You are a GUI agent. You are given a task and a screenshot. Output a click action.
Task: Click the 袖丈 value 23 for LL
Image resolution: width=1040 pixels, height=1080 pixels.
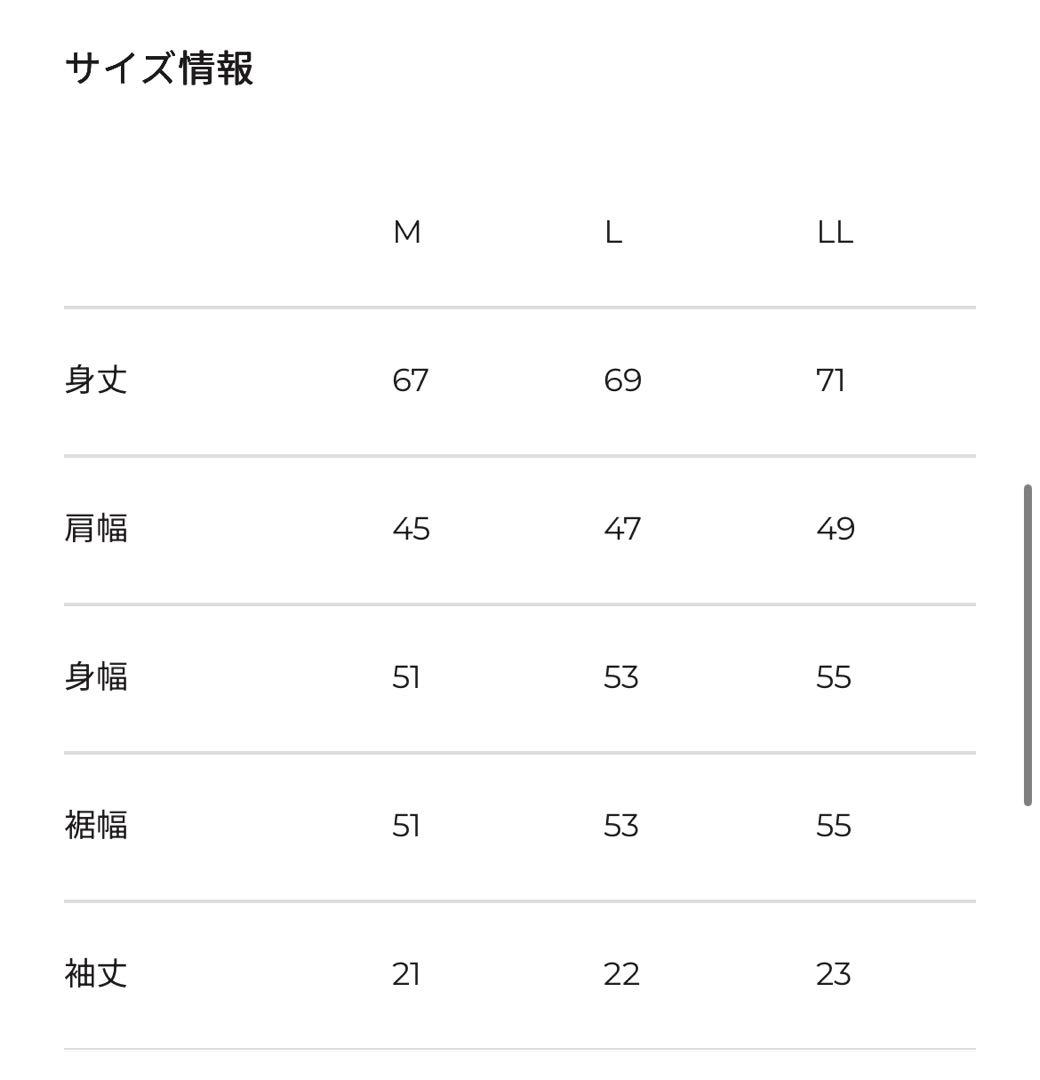click(x=833, y=973)
